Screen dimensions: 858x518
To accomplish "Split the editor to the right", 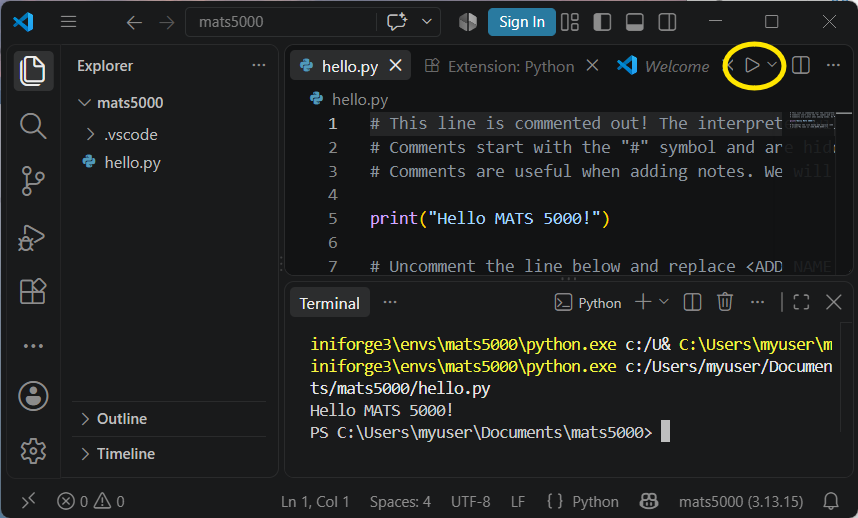I will (x=801, y=66).
